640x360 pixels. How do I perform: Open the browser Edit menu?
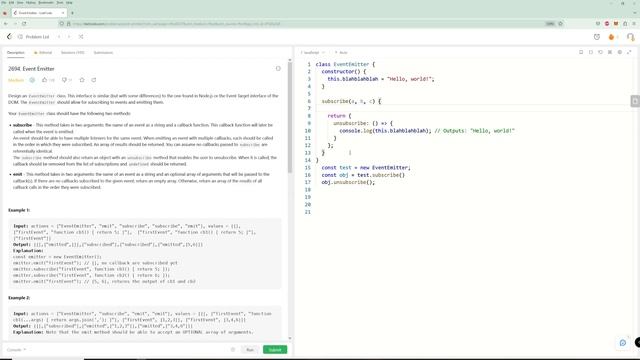click(11, 2)
